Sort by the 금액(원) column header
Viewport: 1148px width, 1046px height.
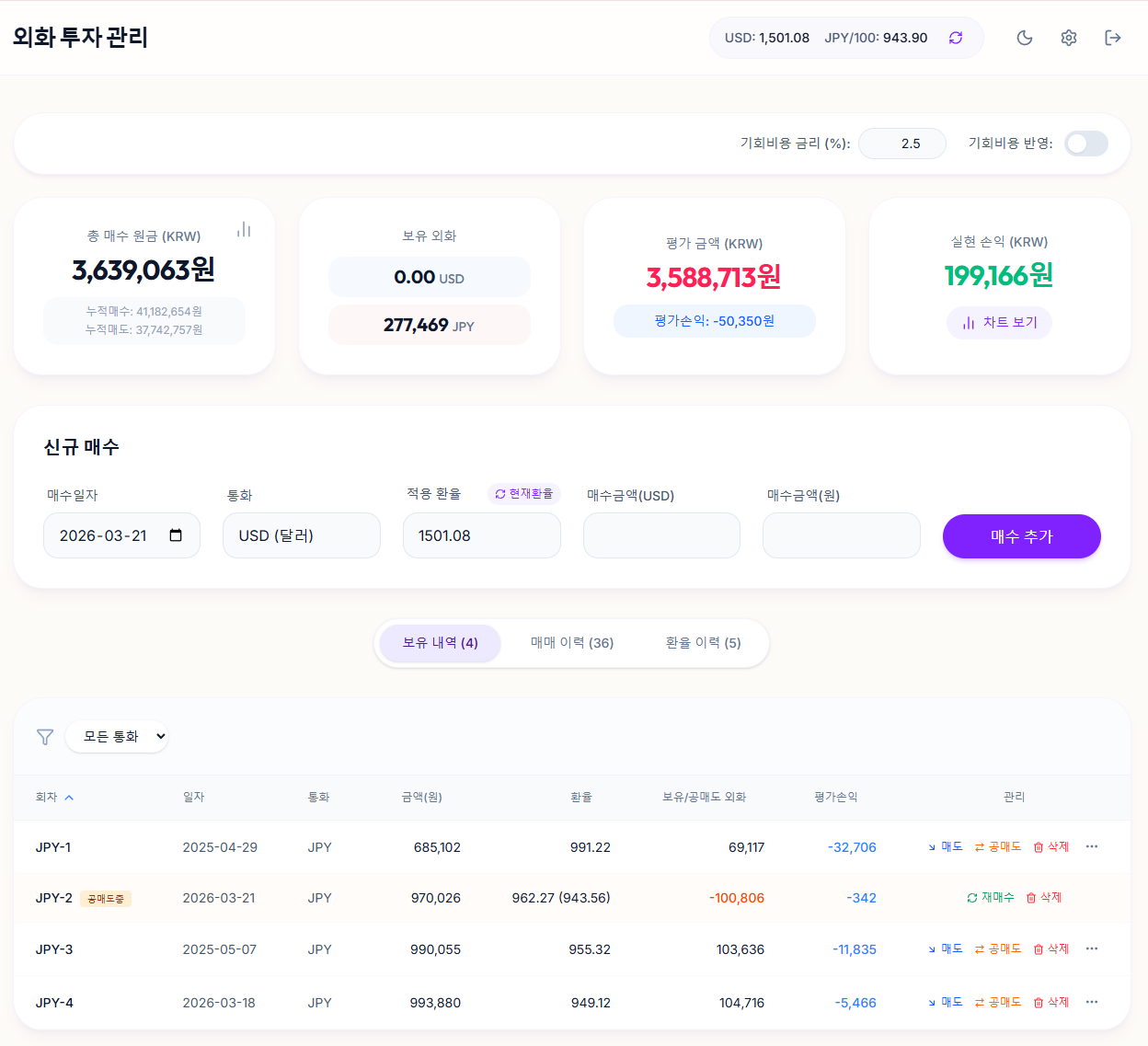(422, 797)
